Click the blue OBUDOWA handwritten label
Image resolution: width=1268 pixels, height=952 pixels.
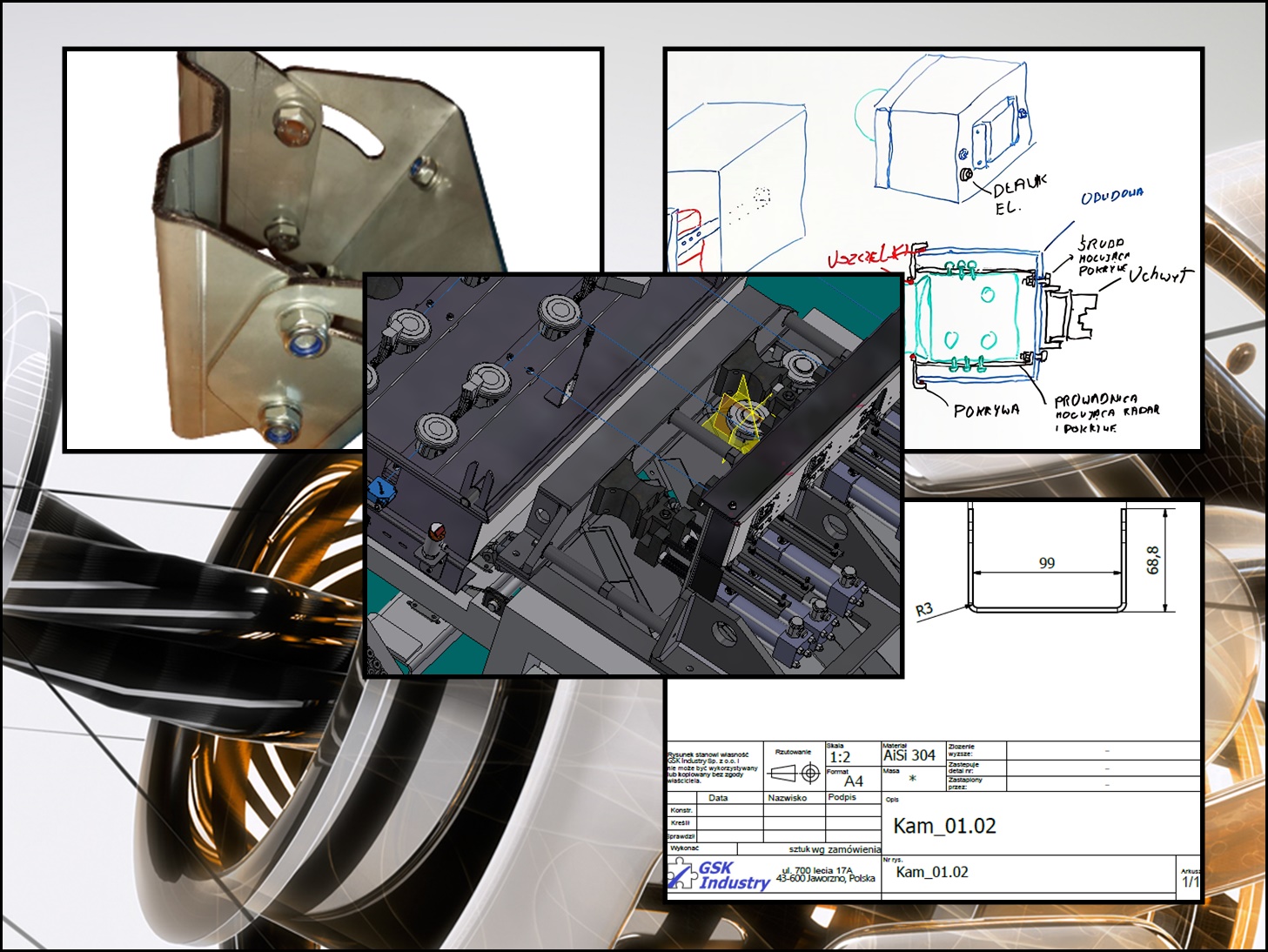(x=1112, y=196)
